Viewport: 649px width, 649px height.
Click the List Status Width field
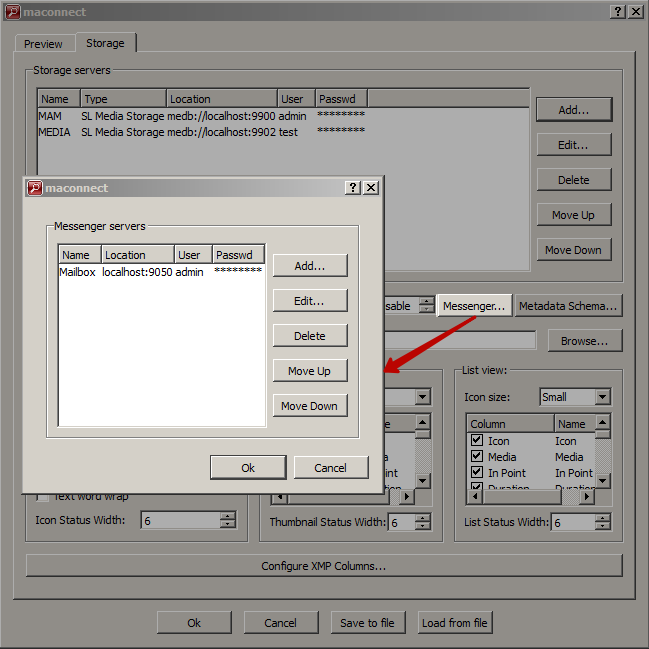click(573, 522)
